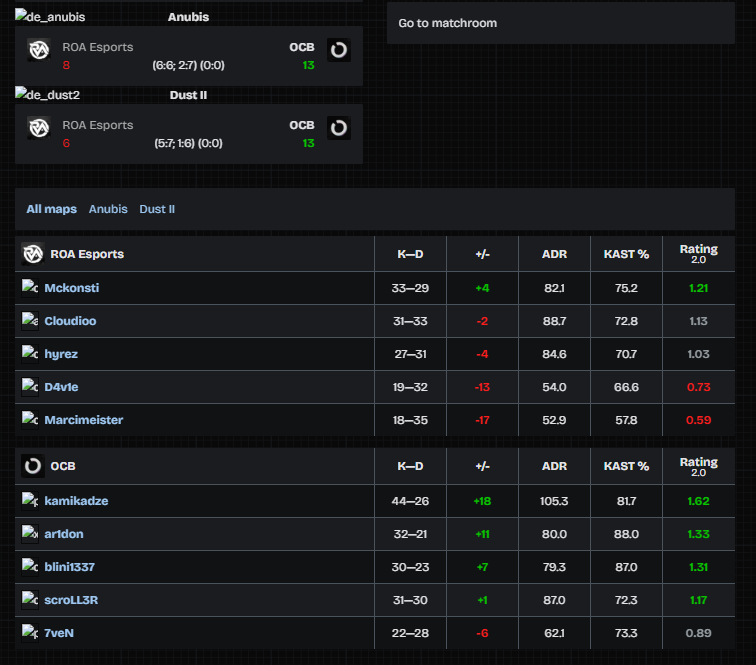Open Marcimeister player profile
Screen dimensions: 756x665
pyautogui.click(x=84, y=420)
